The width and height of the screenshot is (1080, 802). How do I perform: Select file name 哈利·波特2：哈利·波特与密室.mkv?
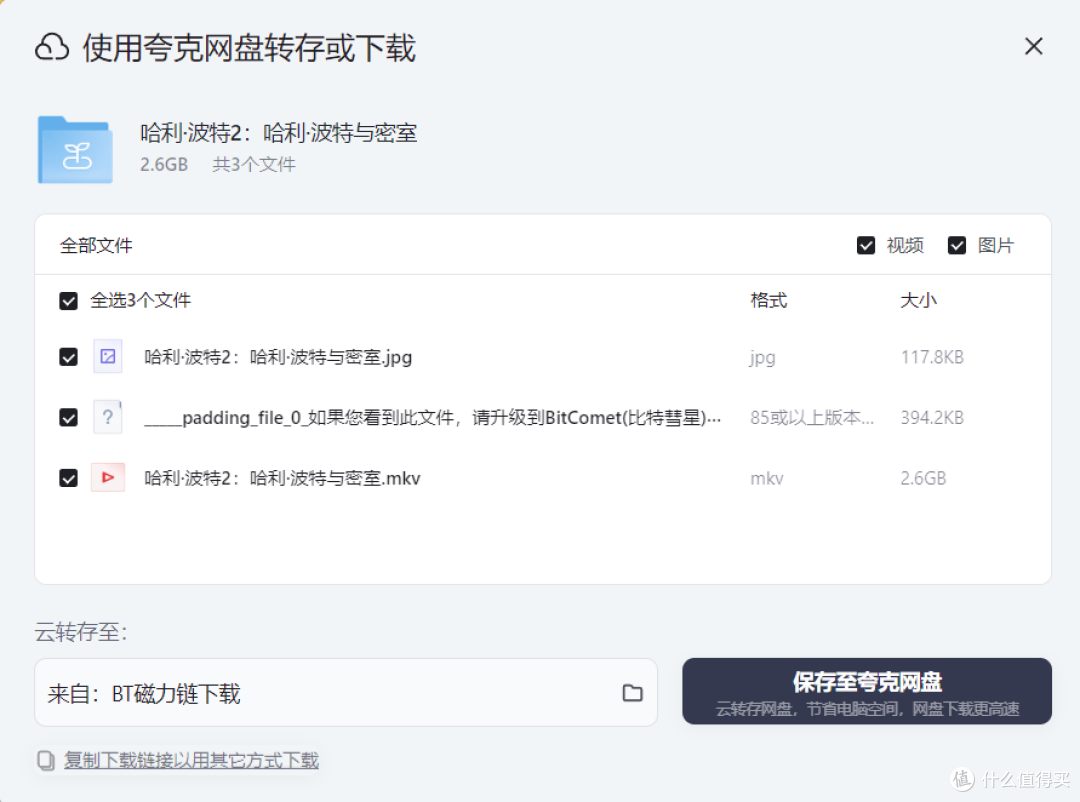pyautogui.click(x=282, y=478)
